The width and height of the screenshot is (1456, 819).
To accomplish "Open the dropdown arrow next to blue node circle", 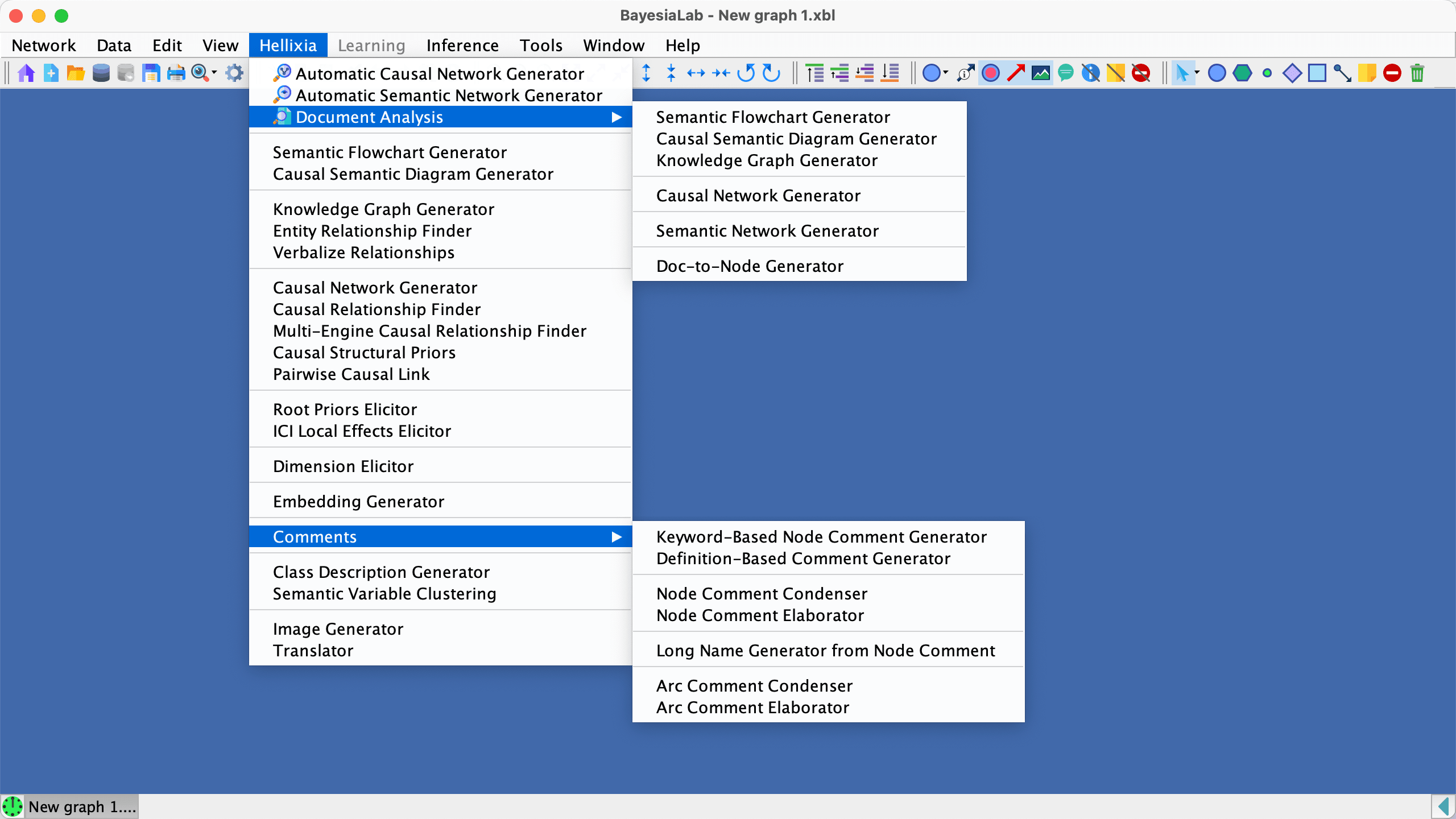I will (x=946, y=72).
